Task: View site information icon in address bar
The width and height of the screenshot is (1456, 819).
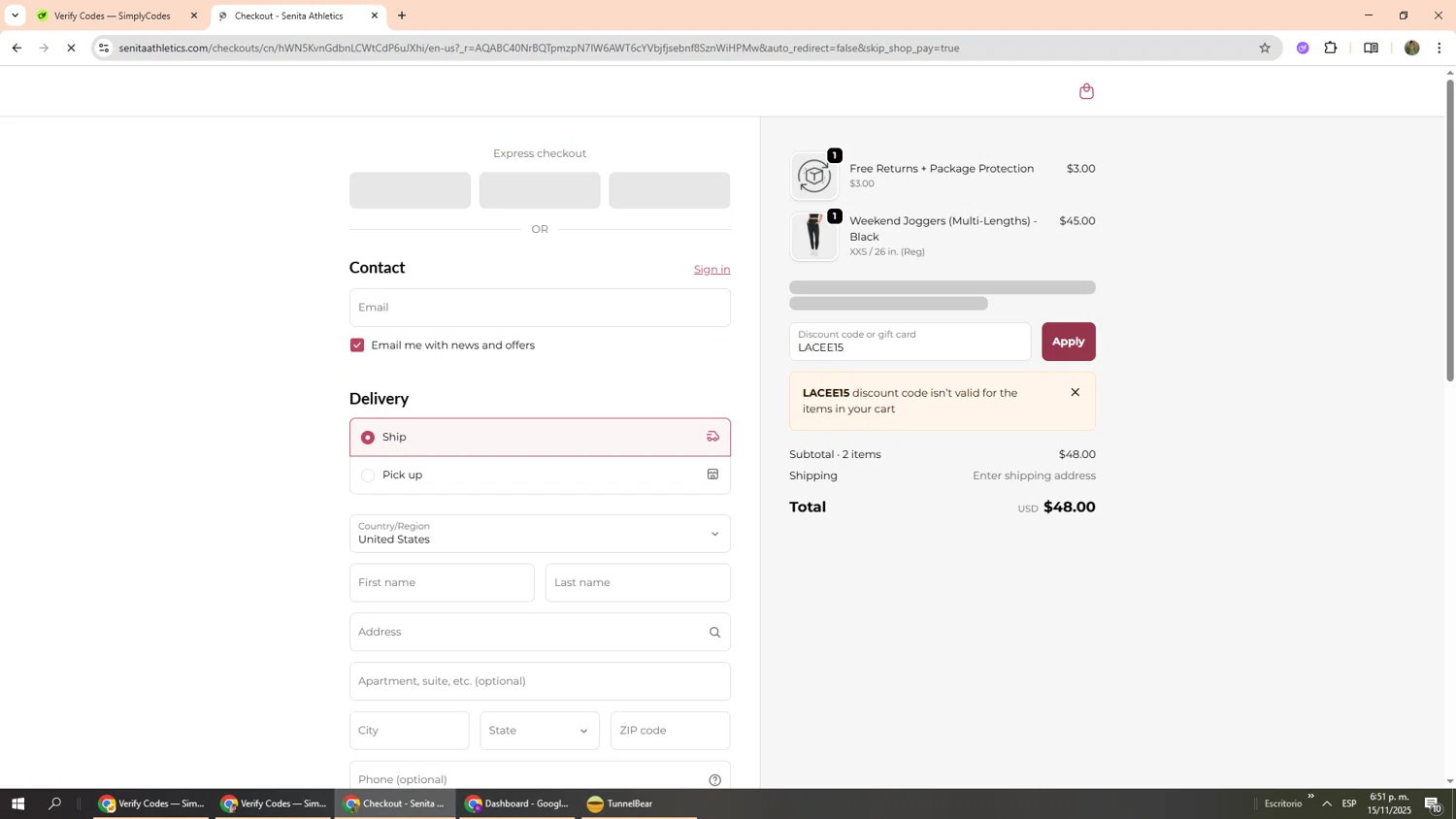Action: tap(104, 48)
